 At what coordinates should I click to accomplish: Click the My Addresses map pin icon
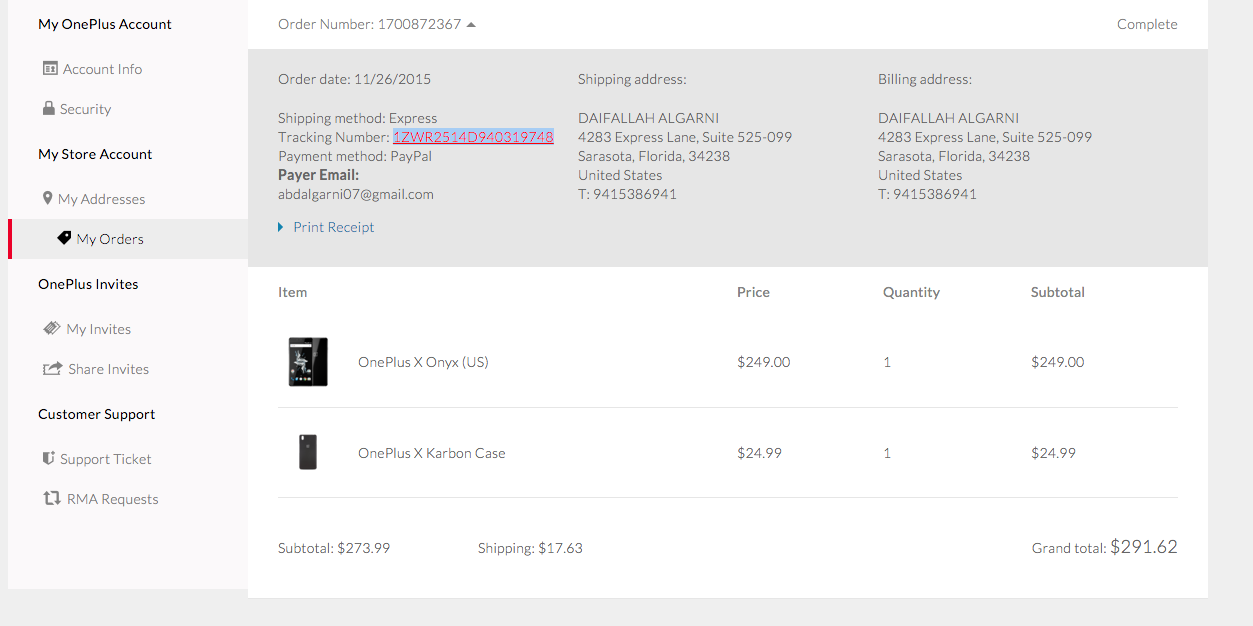47,198
